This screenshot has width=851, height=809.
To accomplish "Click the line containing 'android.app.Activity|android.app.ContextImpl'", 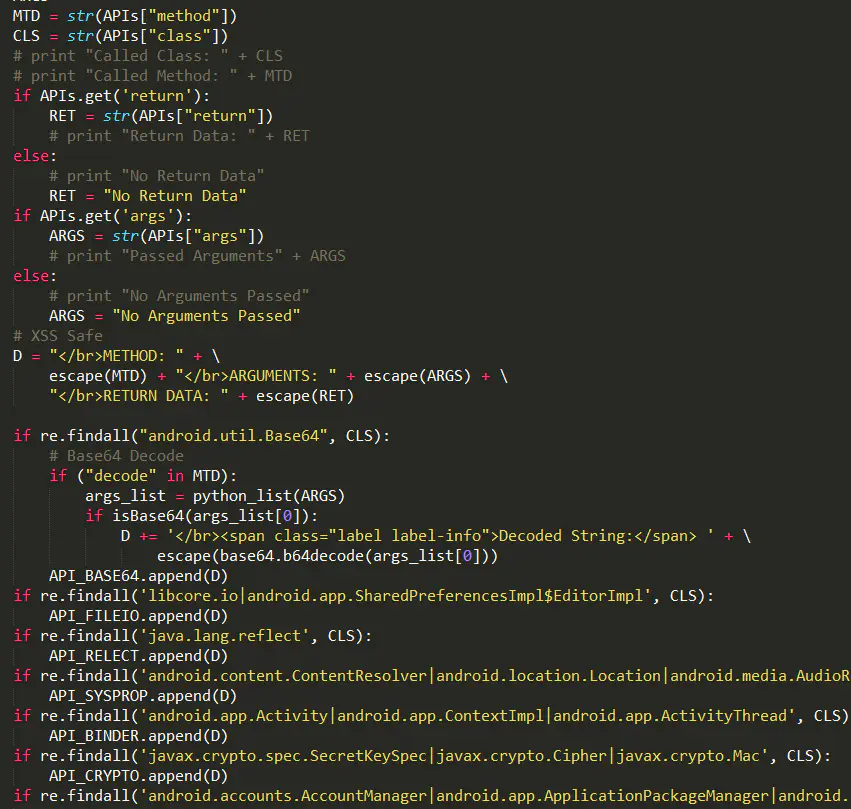I will 431,716.
